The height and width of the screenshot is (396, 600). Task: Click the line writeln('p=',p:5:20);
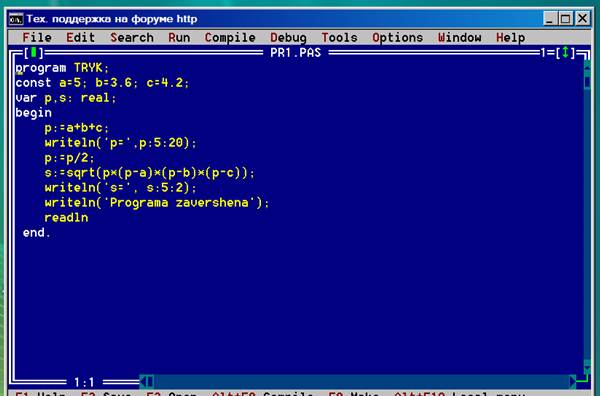tap(120, 143)
